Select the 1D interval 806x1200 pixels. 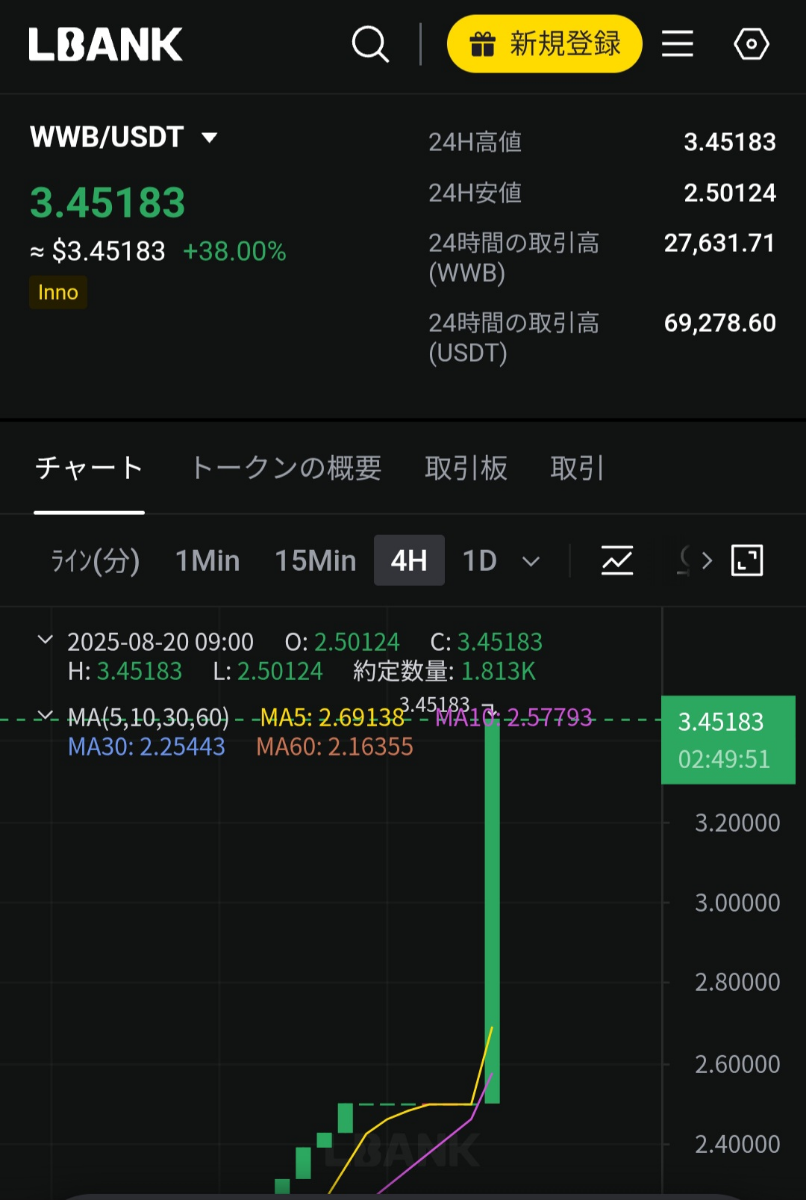point(479,561)
